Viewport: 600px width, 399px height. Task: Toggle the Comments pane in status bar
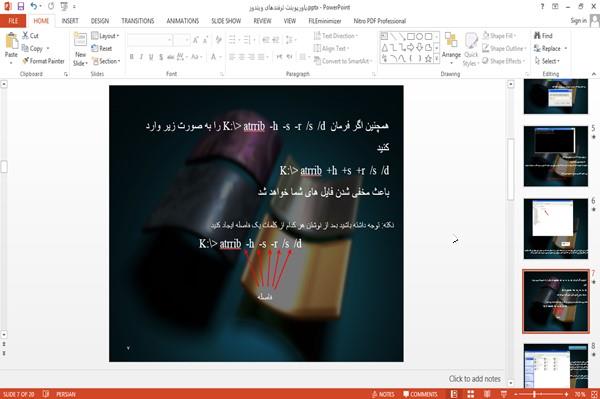(x=420, y=394)
